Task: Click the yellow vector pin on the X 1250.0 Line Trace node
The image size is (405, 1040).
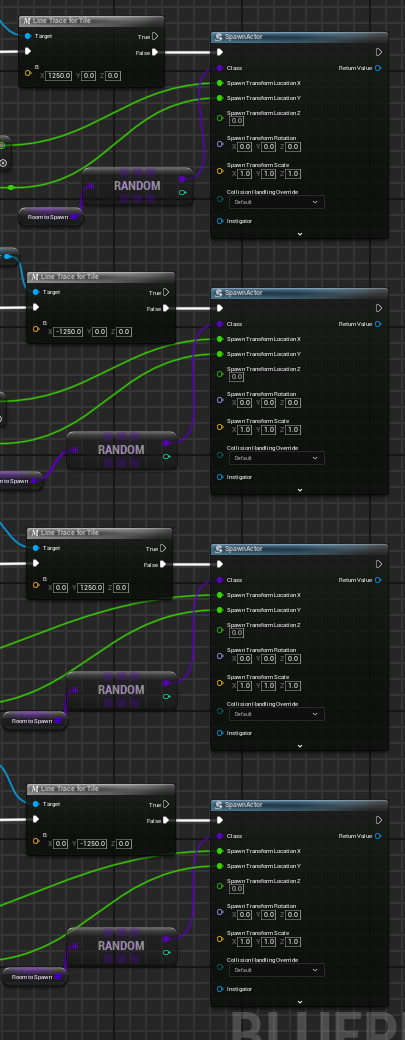Action: (x=28, y=73)
